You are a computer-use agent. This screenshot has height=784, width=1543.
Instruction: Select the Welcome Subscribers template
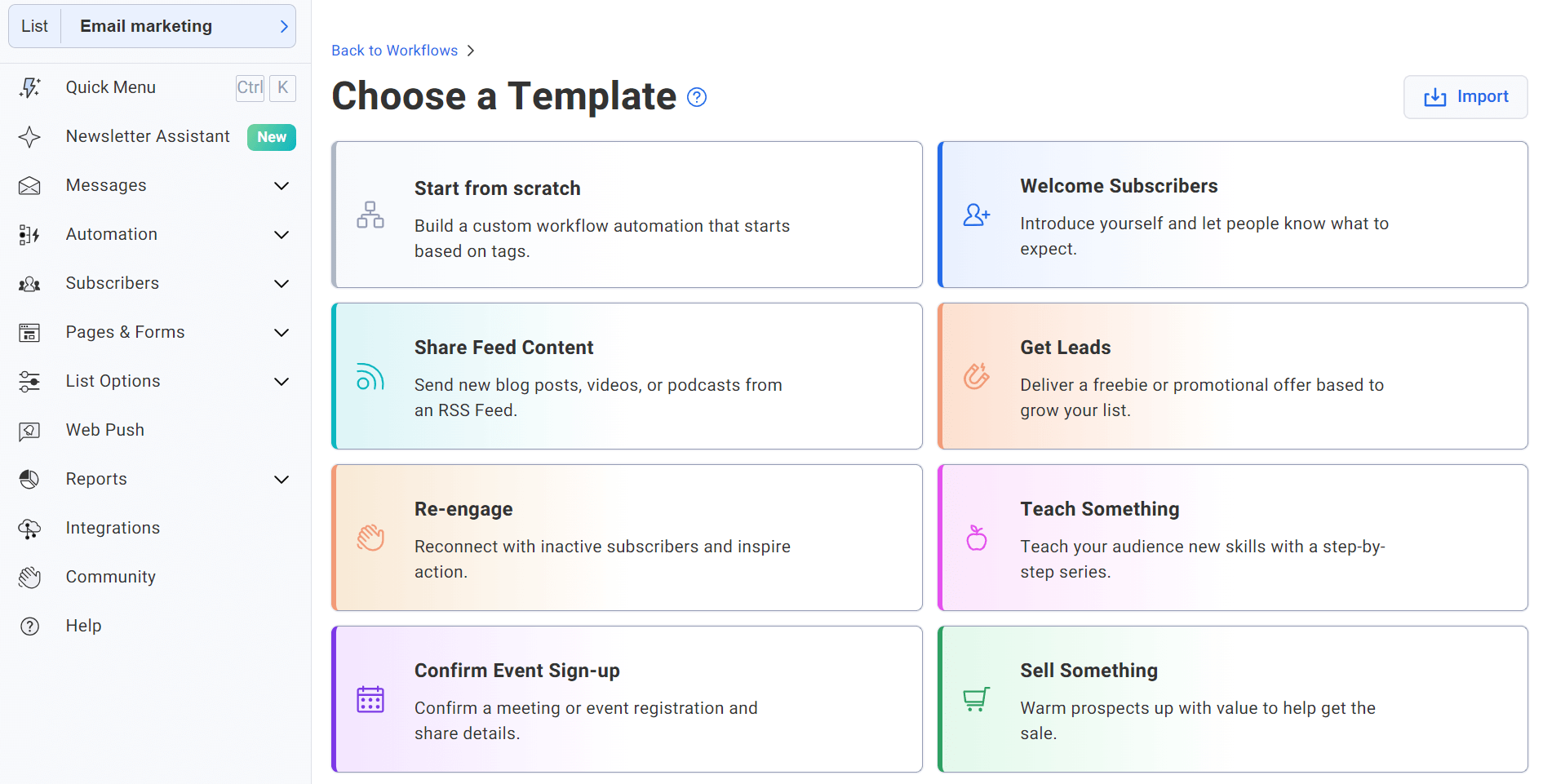pyautogui.click(x=1232, y=215)
